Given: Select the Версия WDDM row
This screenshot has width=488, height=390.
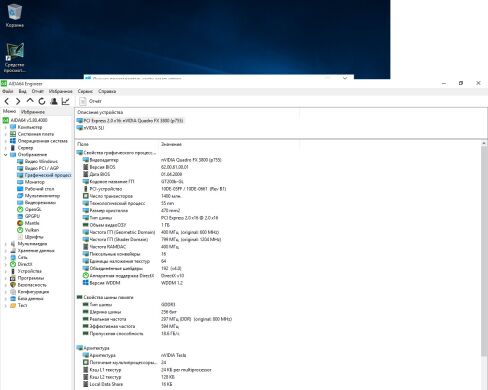Looking at the screenshot, I should tap(133, 283).
